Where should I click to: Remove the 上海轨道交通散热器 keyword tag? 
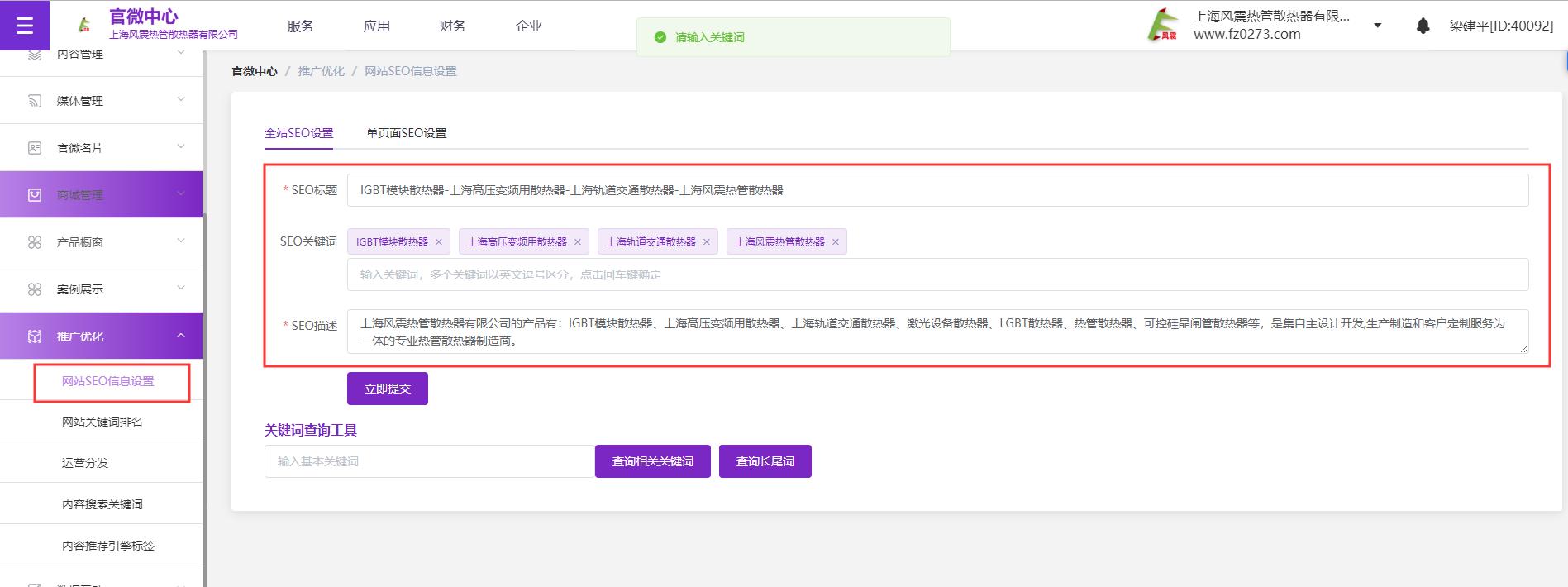coord(707,242)
